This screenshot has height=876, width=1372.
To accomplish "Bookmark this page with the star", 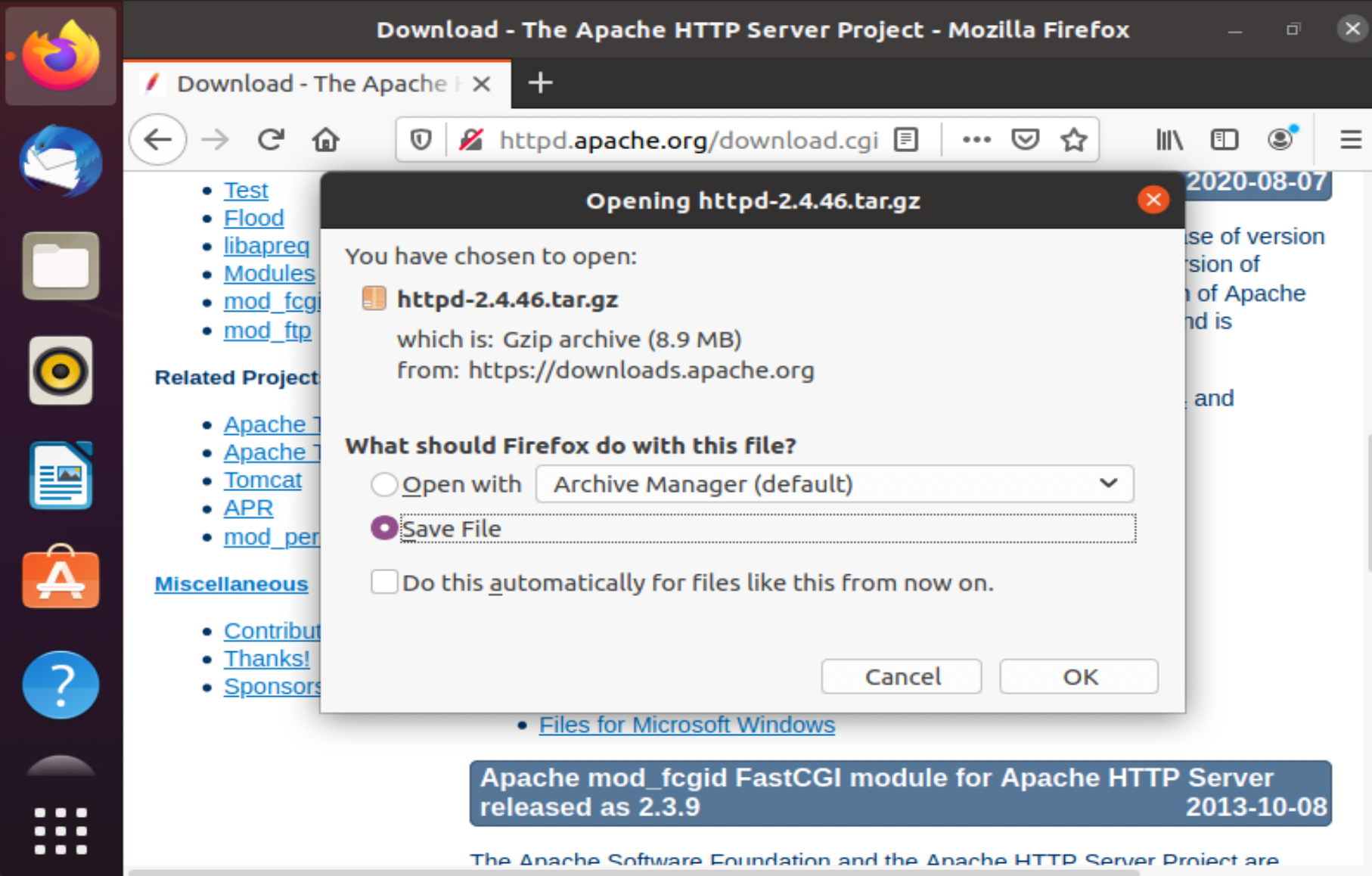I will click(1074, 140).
